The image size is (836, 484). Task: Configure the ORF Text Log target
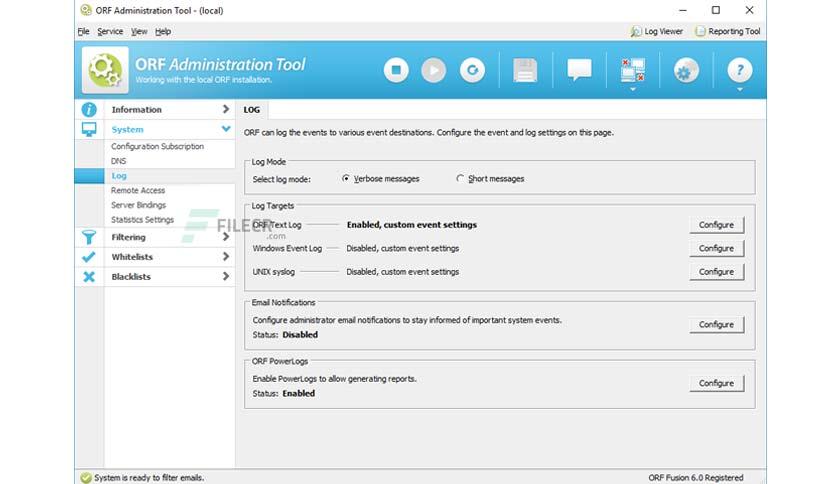[x=717, y=225]
